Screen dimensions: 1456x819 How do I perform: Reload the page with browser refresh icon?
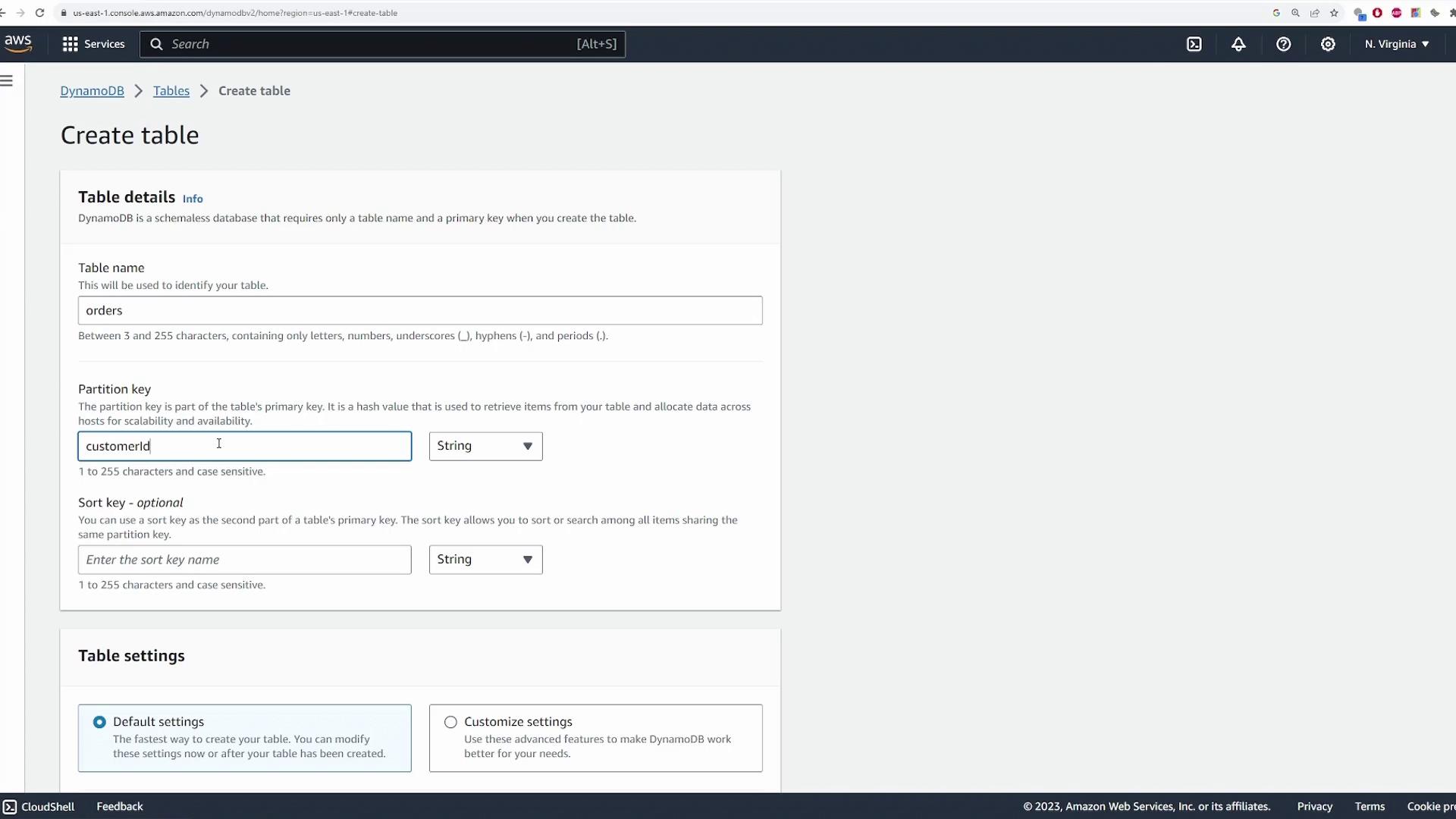point(39,13)
